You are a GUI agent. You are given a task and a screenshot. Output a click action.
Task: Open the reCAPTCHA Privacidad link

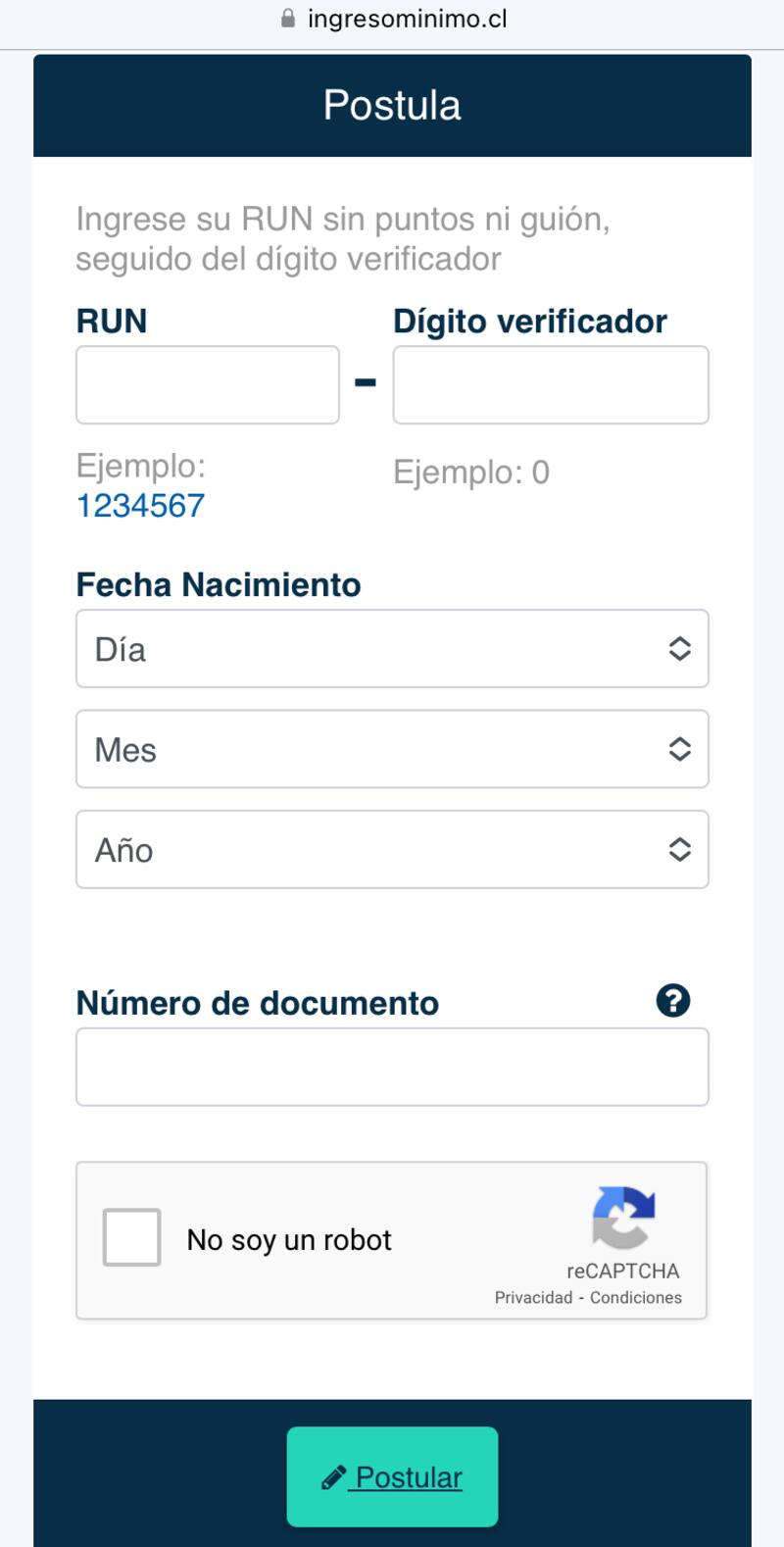point(533,1298)
